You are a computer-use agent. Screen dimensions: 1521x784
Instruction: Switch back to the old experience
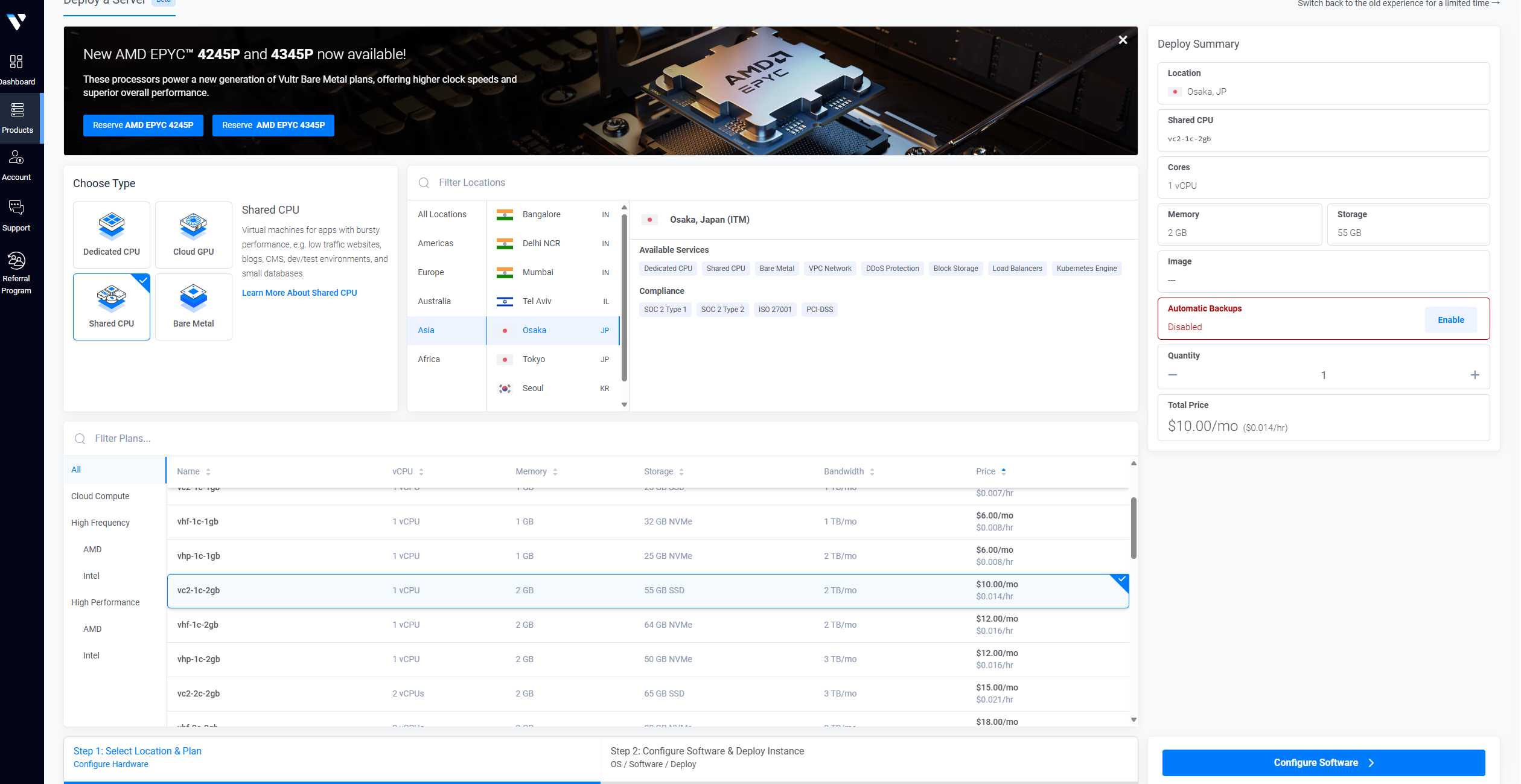coord(1398,4)
